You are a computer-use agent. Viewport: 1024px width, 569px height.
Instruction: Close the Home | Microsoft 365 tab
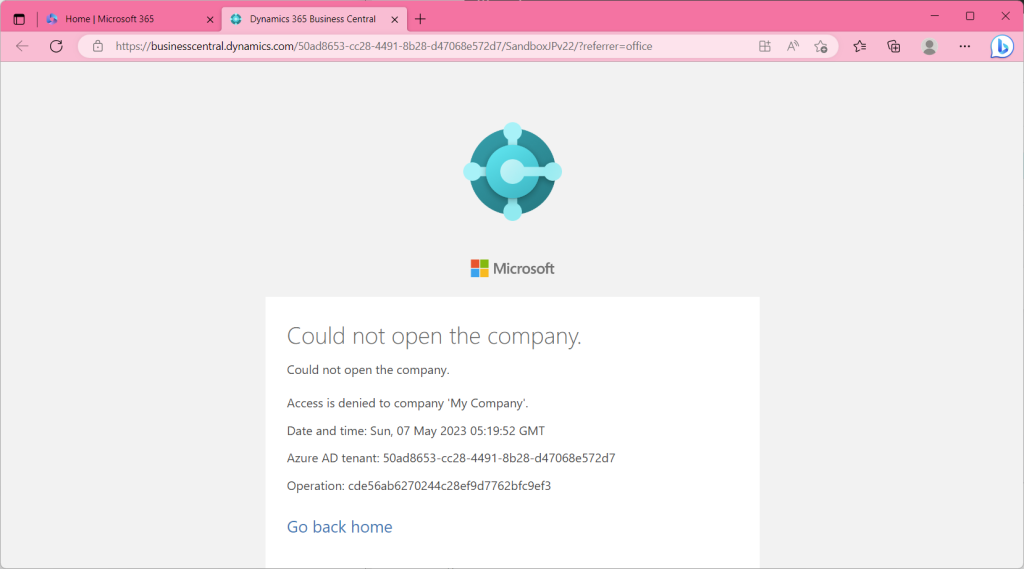pos(210,20)
